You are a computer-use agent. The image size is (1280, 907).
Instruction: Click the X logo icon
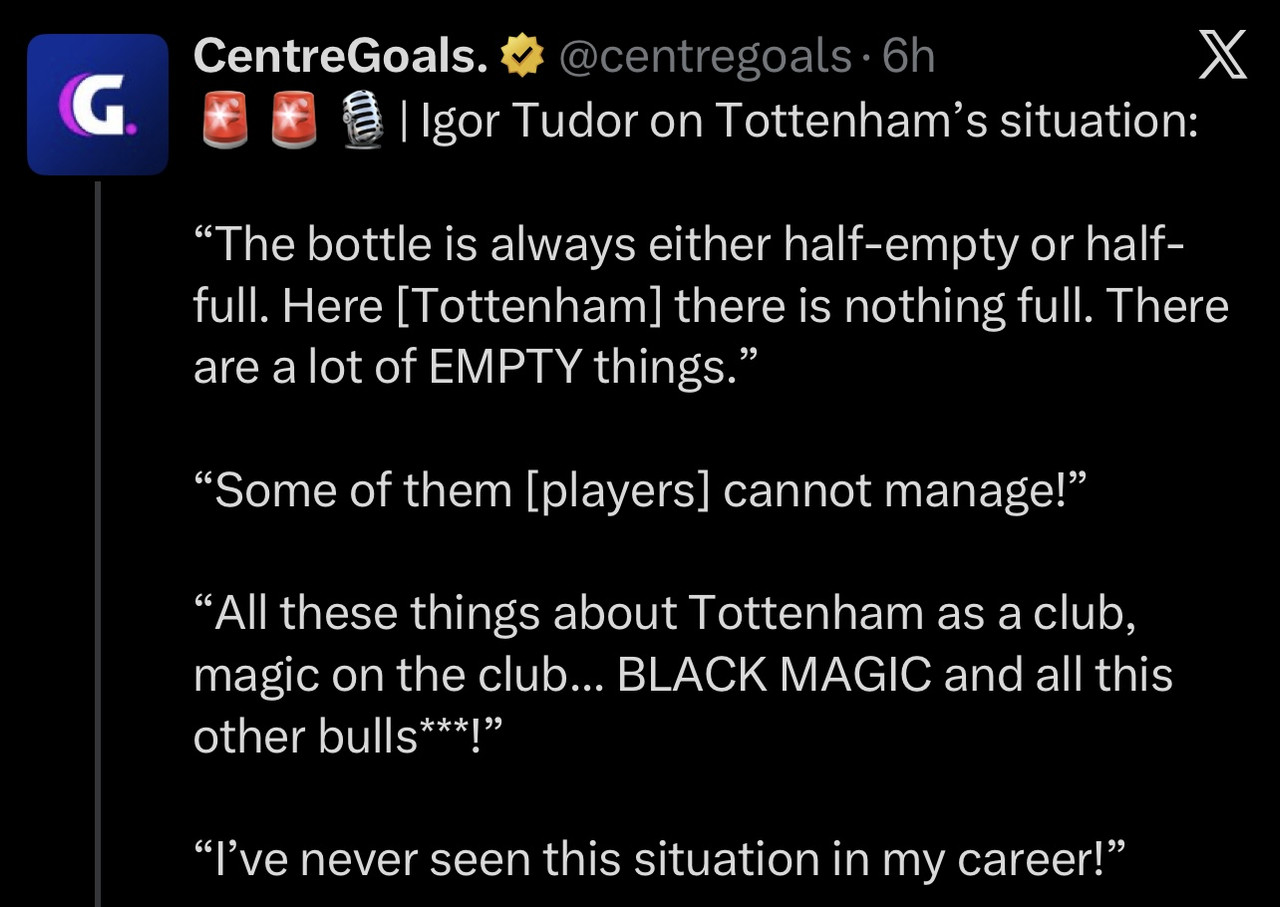tap(1222, 54)
